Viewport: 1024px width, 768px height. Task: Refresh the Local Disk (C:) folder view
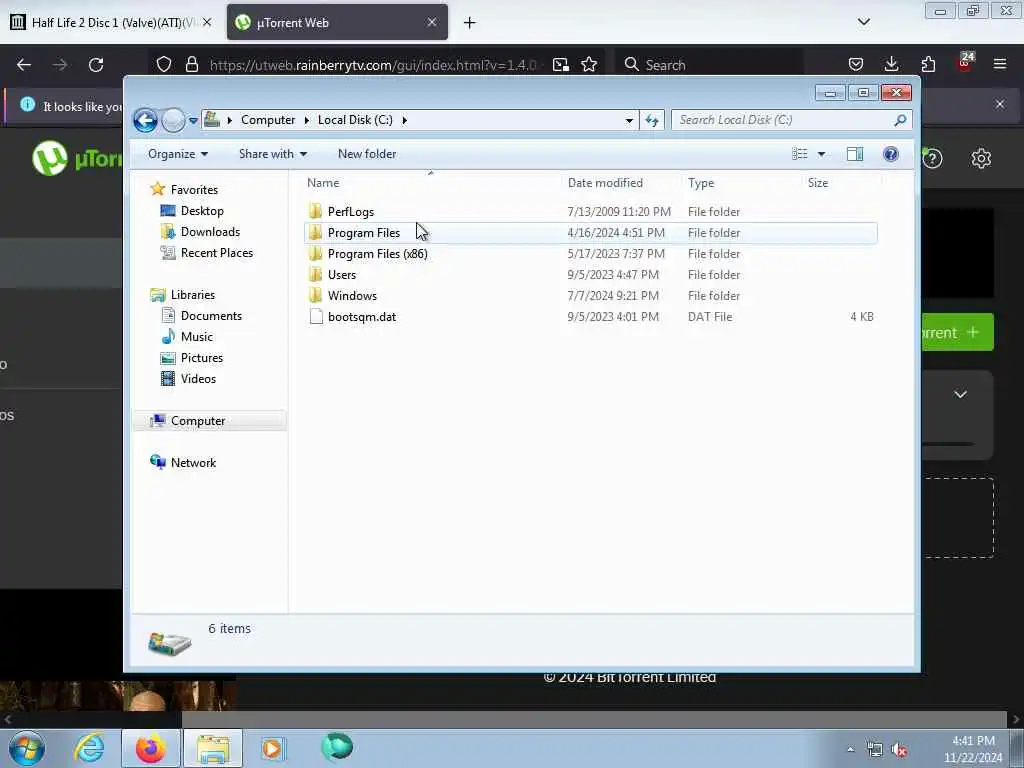tap(652, 120)
